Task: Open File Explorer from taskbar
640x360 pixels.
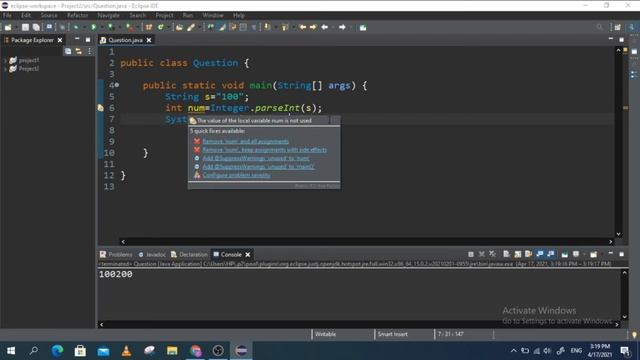Action: coord(172,351)
